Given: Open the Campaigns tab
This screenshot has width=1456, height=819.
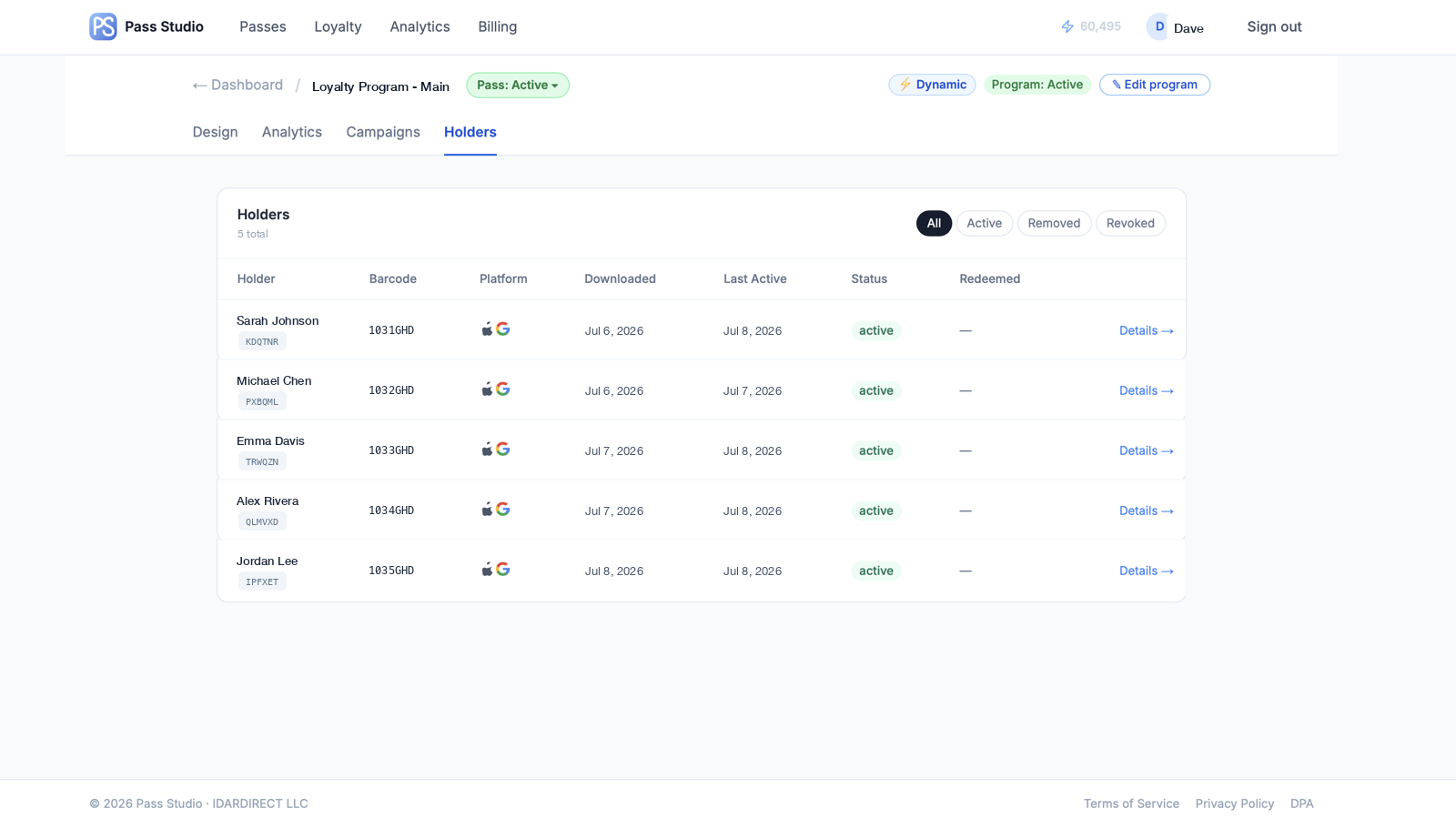Looking at the screenshot, I should click(383, 132).
